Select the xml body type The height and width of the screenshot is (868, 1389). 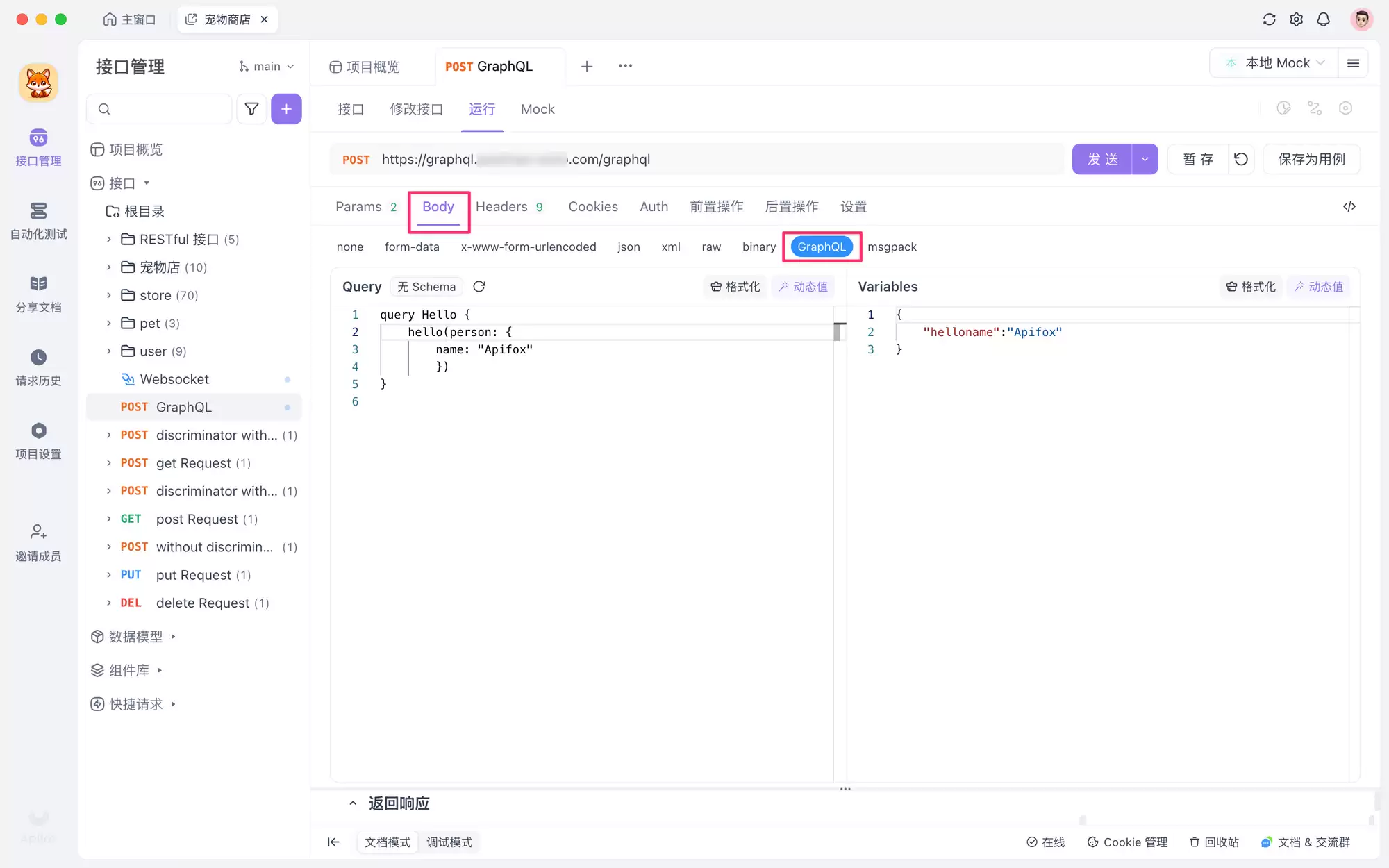click(x=671, y=247)
